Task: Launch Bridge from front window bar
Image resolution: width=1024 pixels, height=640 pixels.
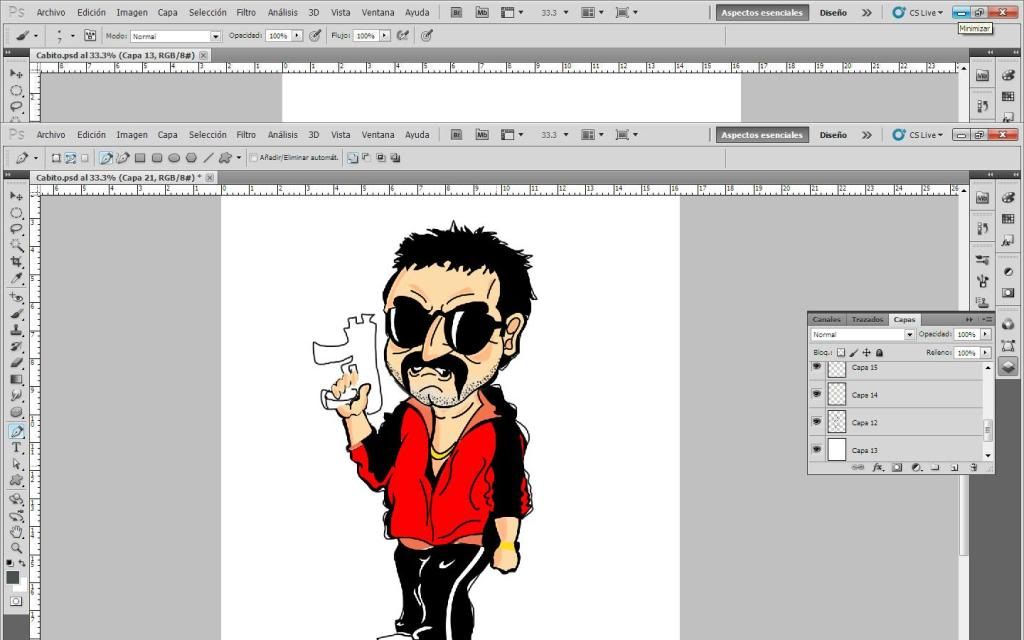Action: (456, 135)
